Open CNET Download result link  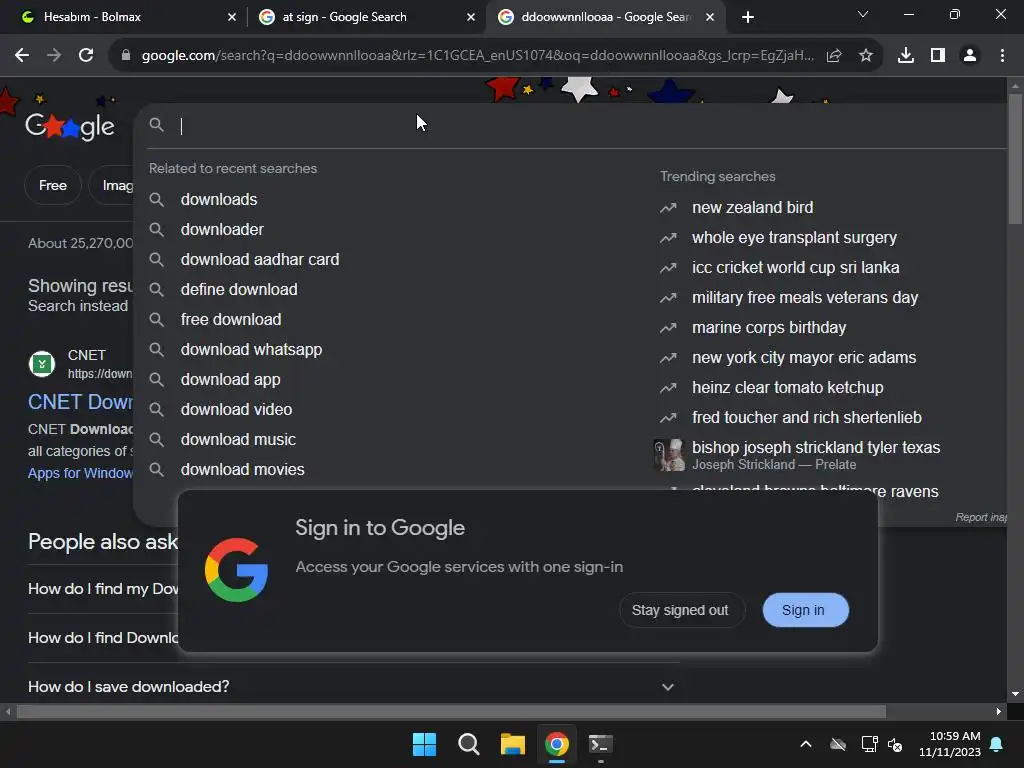(x=80, y=402)
